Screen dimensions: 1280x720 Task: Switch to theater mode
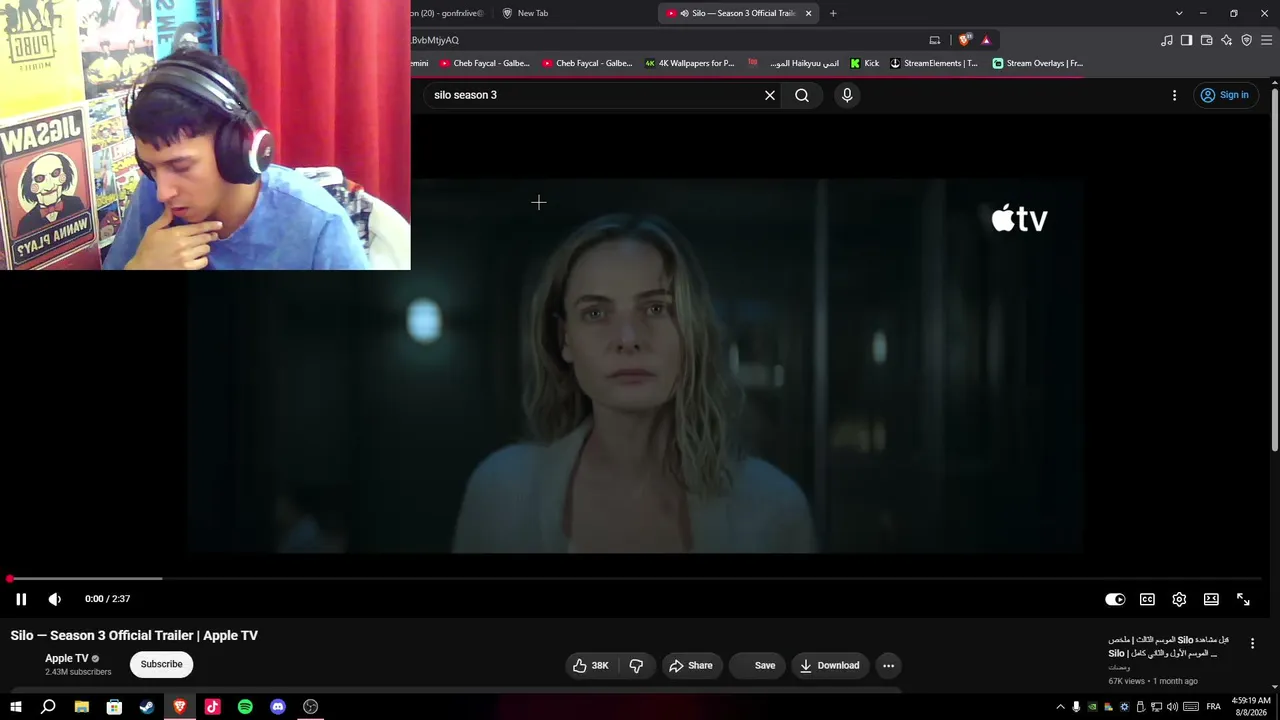[x=1211, y=599]
